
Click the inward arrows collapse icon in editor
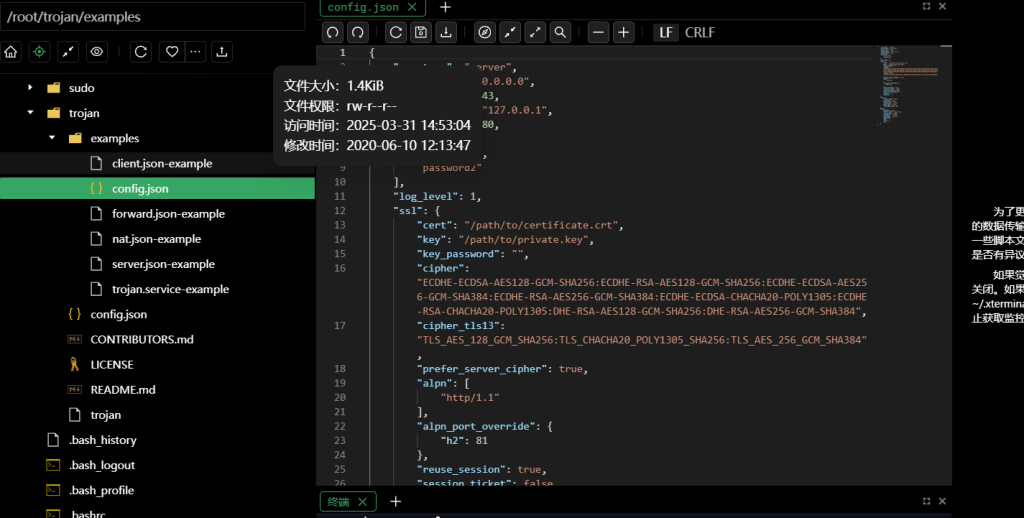point(510,33)
